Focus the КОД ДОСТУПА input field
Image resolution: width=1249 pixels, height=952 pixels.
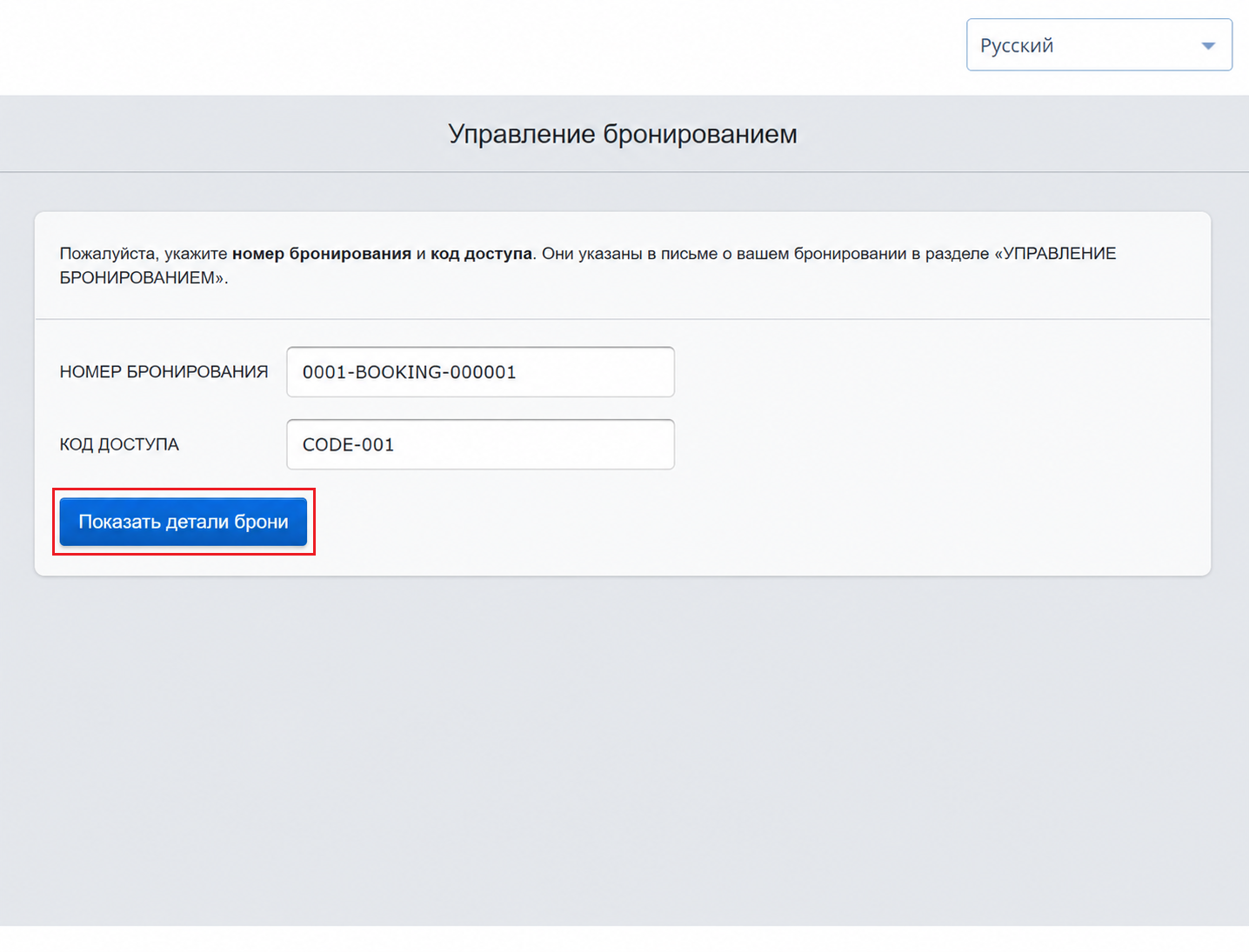tap(480, 444)
